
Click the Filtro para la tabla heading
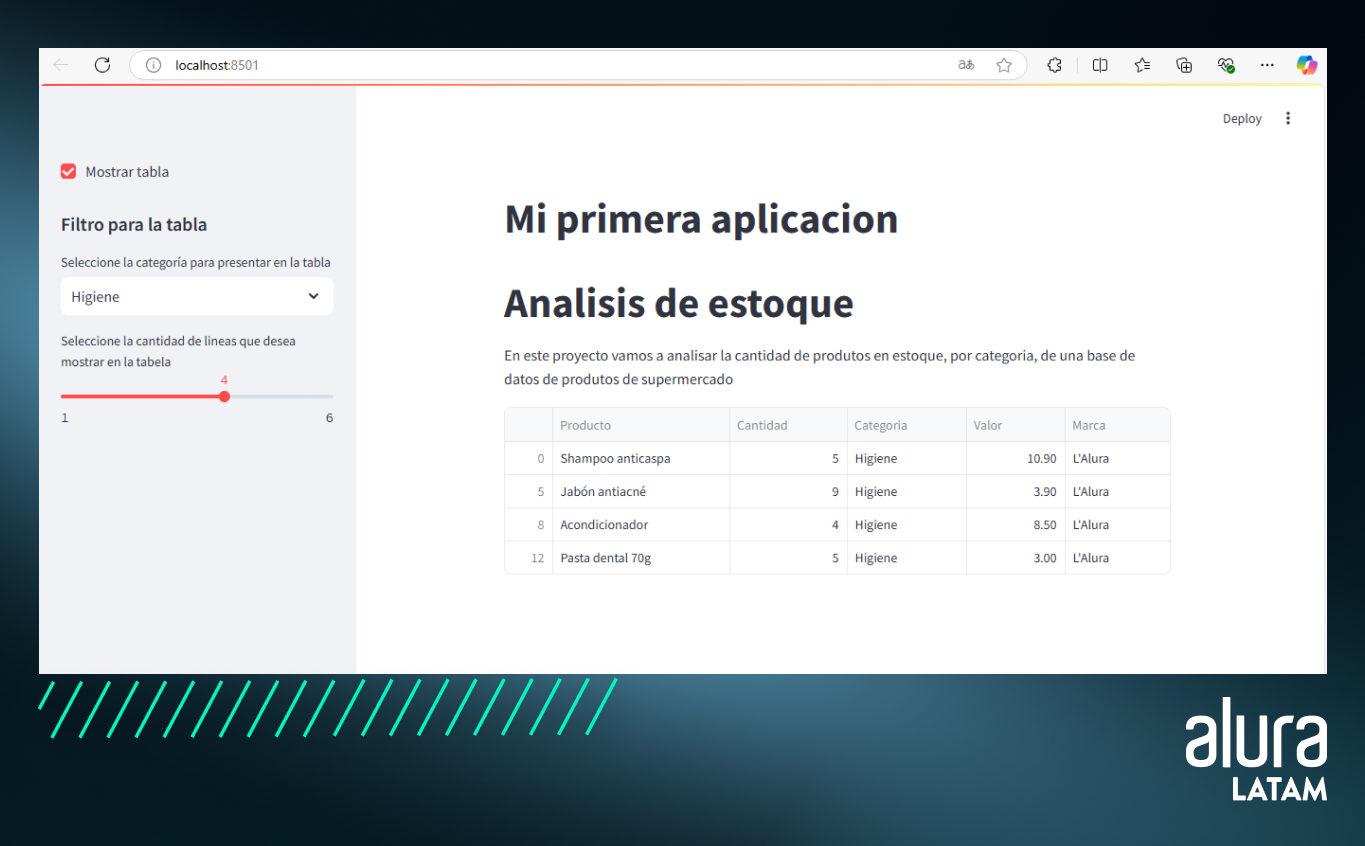coord(134,224)
